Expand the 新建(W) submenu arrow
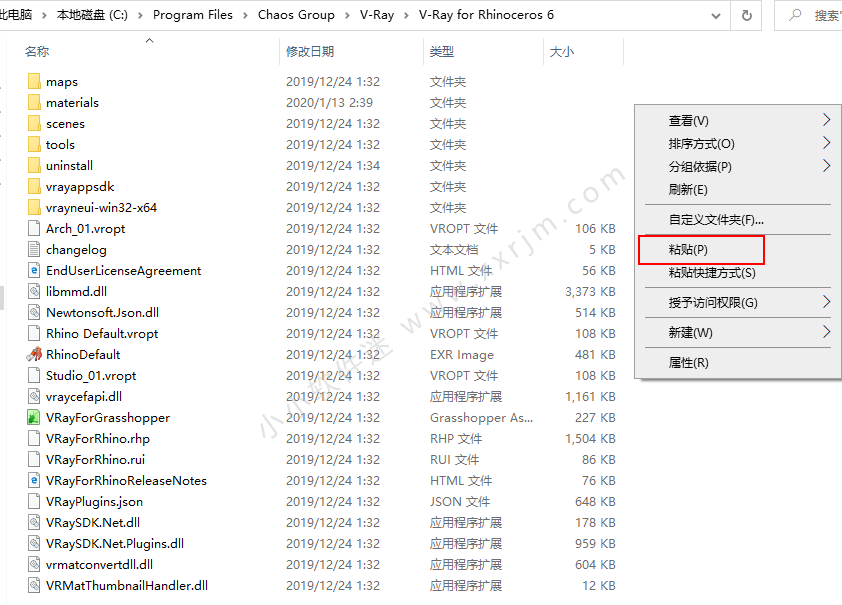The width and height of the screenshot is (842, 605). pos(827,332)
